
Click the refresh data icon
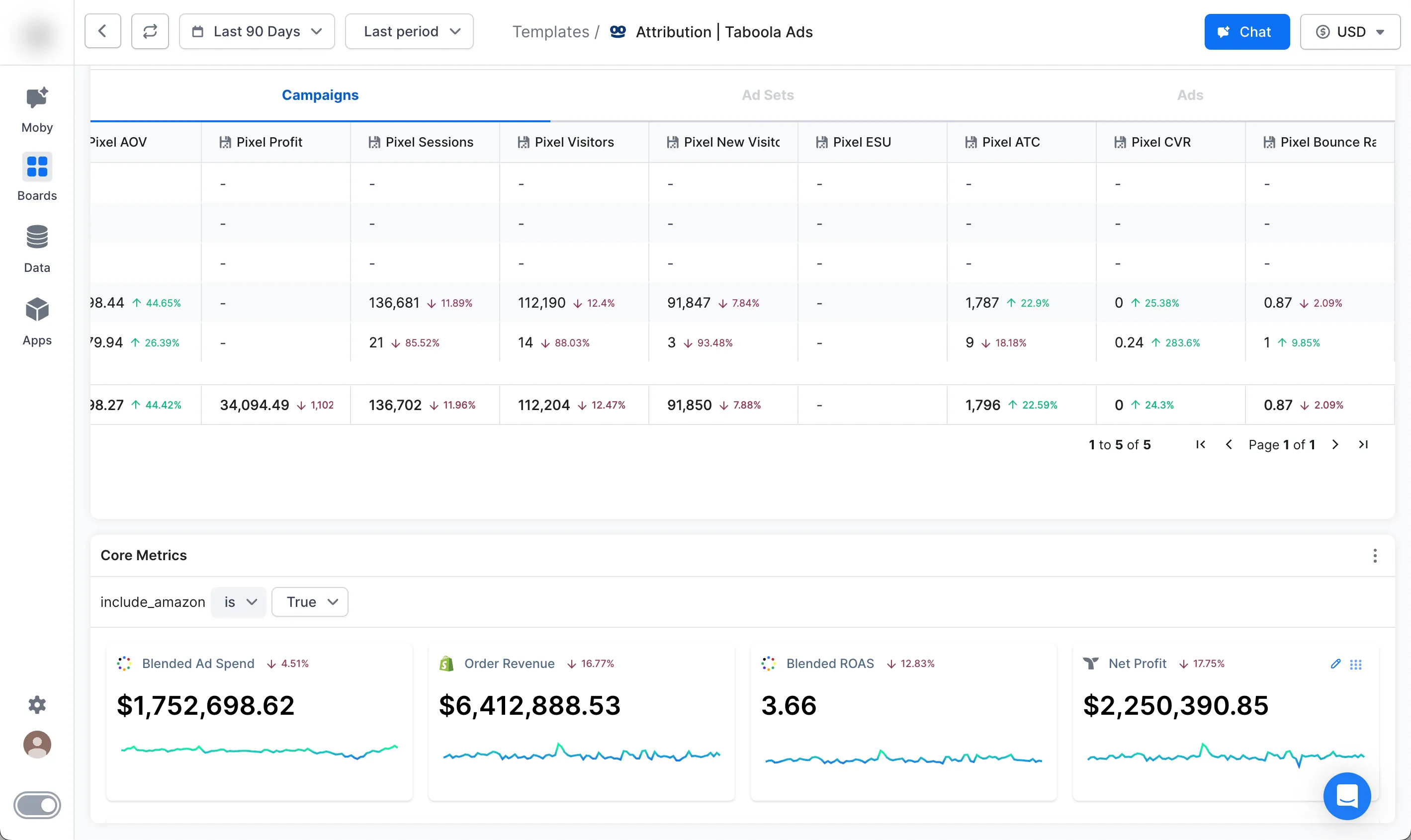coord(150,32)
